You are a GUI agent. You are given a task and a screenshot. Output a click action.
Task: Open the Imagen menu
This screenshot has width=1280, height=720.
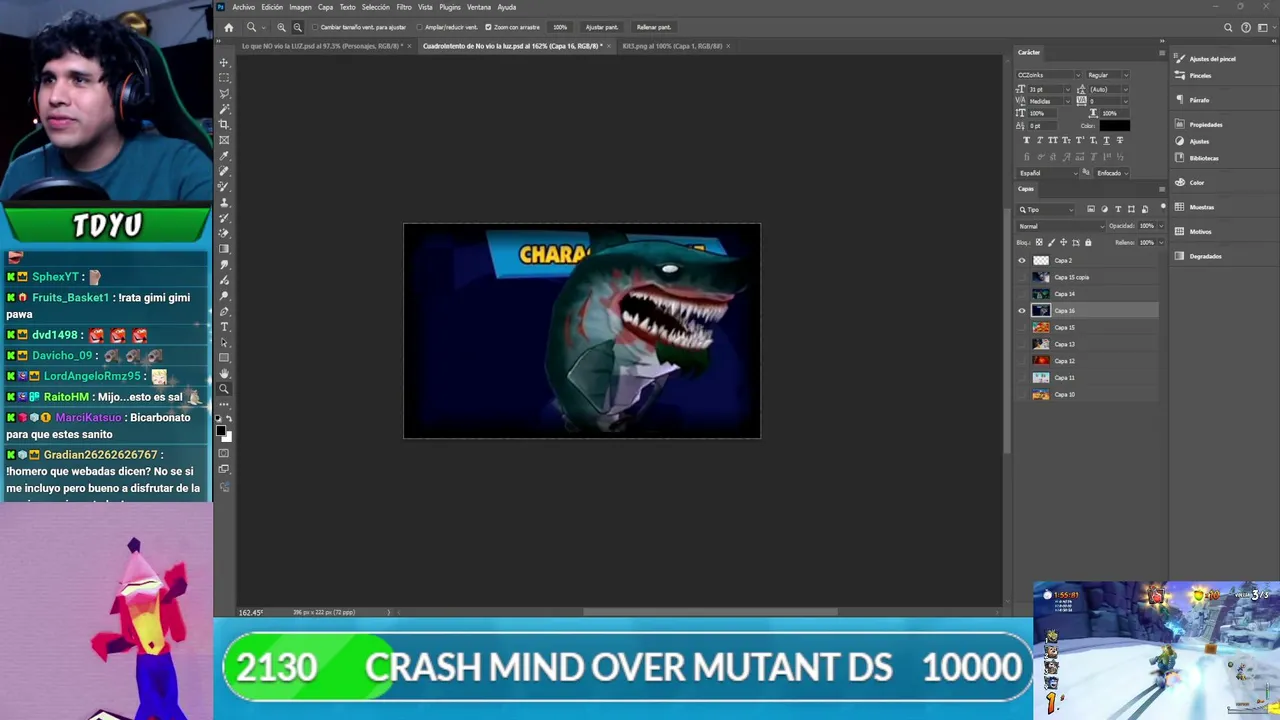(300, 7)
